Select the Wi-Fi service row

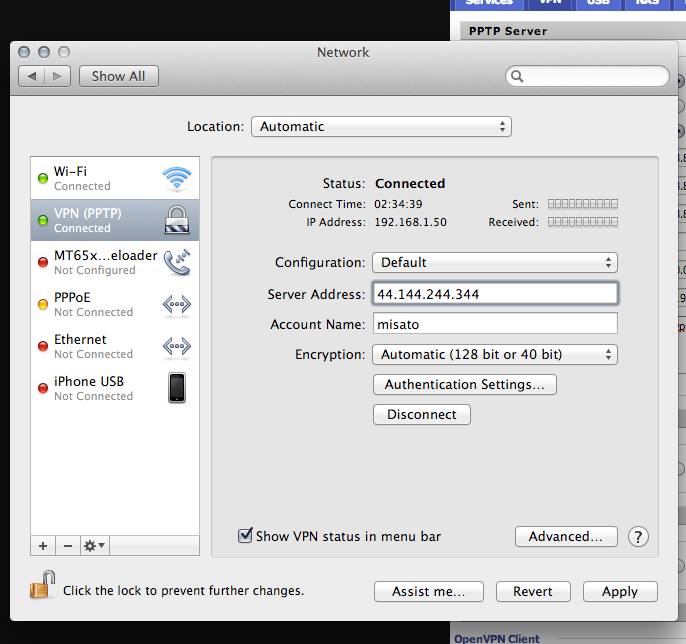pyautogui.click(x=115, y=178)
